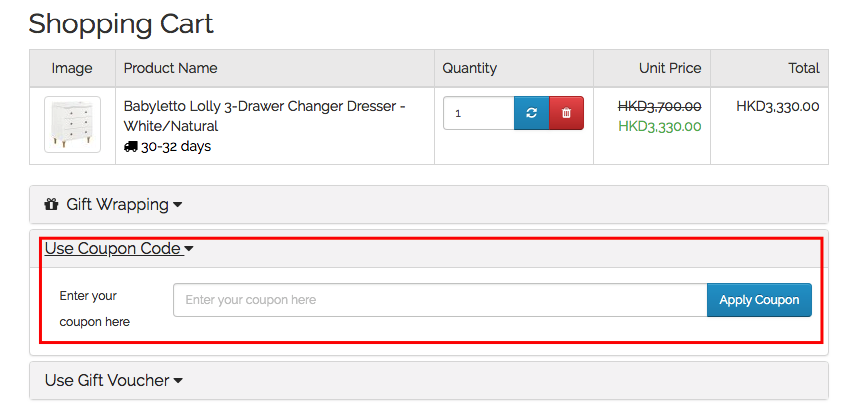Collapse the Use Coupon Code caret arrow
Viewport: 858px width, 403px height.
click(x=188, y=249)
